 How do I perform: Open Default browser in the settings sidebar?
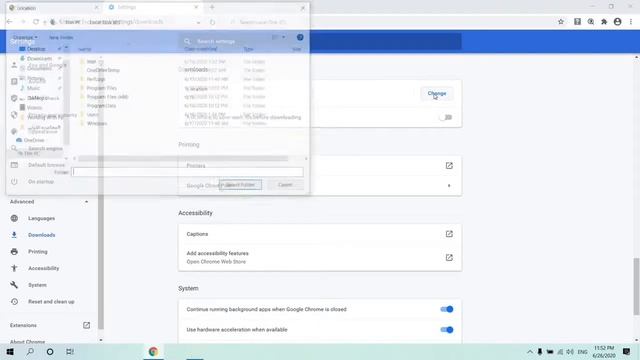(47, 165)
